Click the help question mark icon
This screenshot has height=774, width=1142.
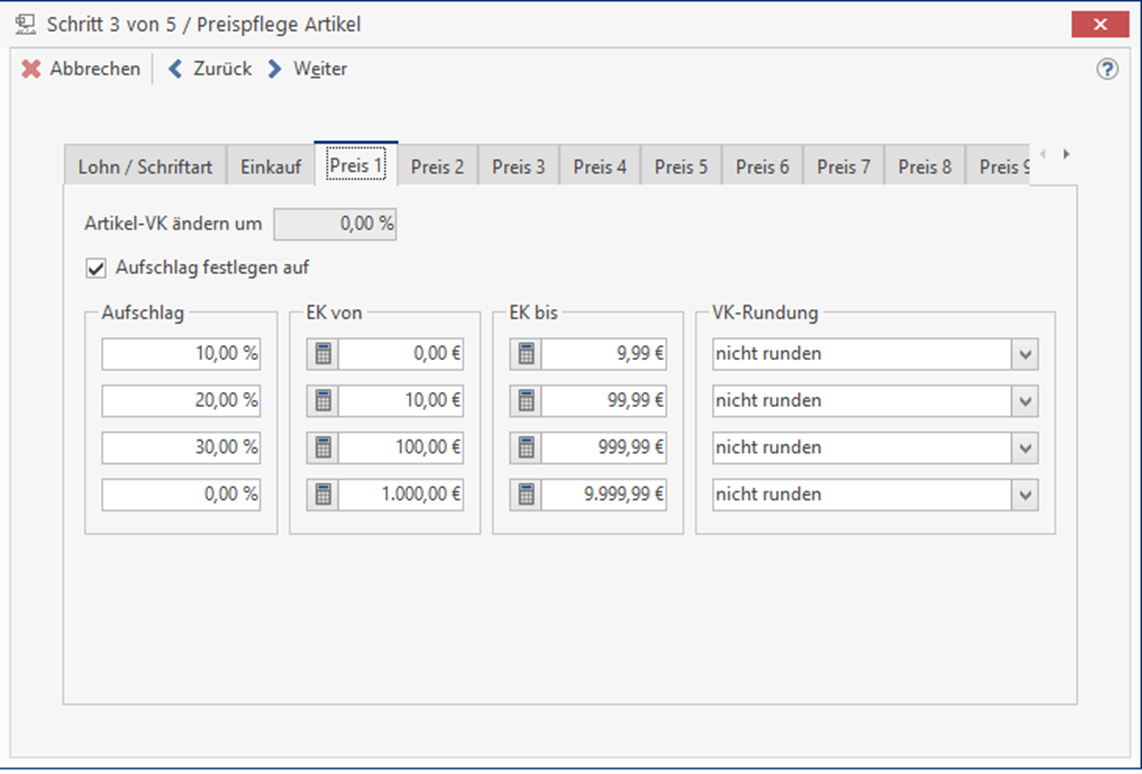coord(1107,69)
